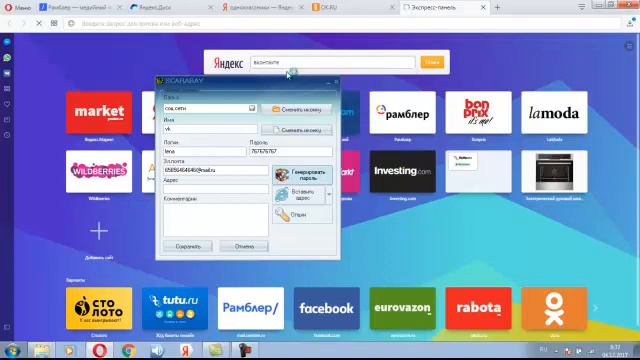Open history clock icon in sidebar
Viewport: 640px width, 360px height.
pos(7,135)
